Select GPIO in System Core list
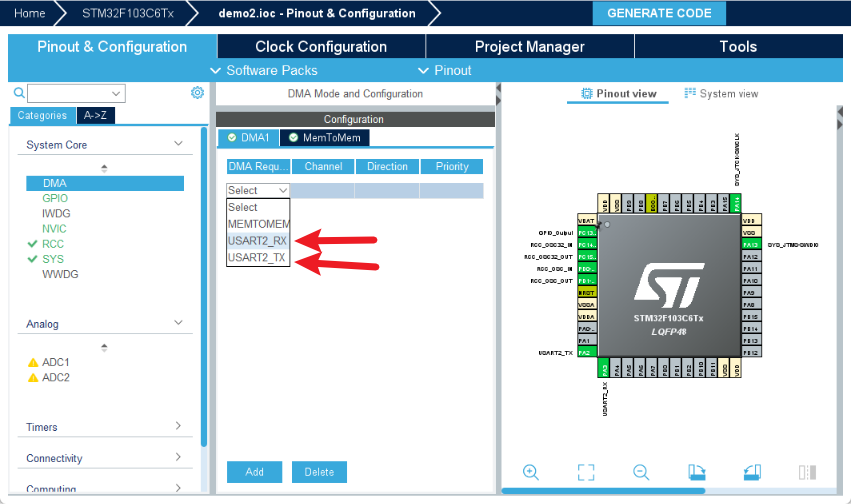851x504 pixels. [x=55, y=199]
